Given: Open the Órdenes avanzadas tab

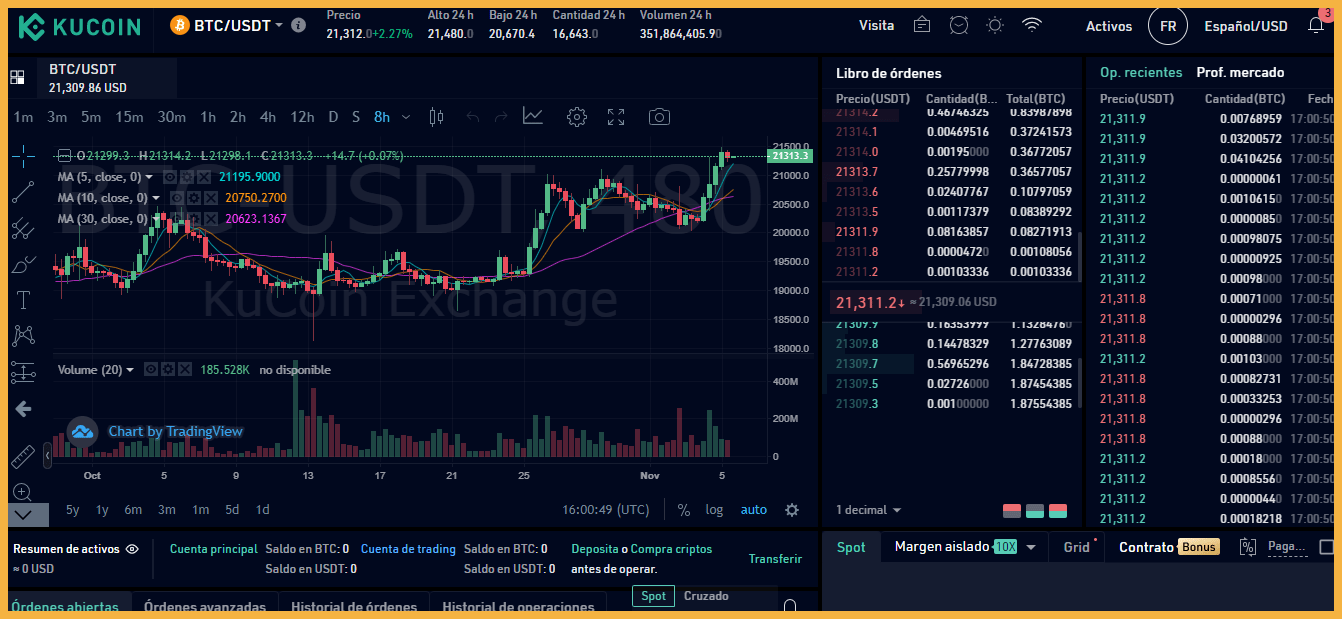Looking at the screenshot, I should [205, 607].
